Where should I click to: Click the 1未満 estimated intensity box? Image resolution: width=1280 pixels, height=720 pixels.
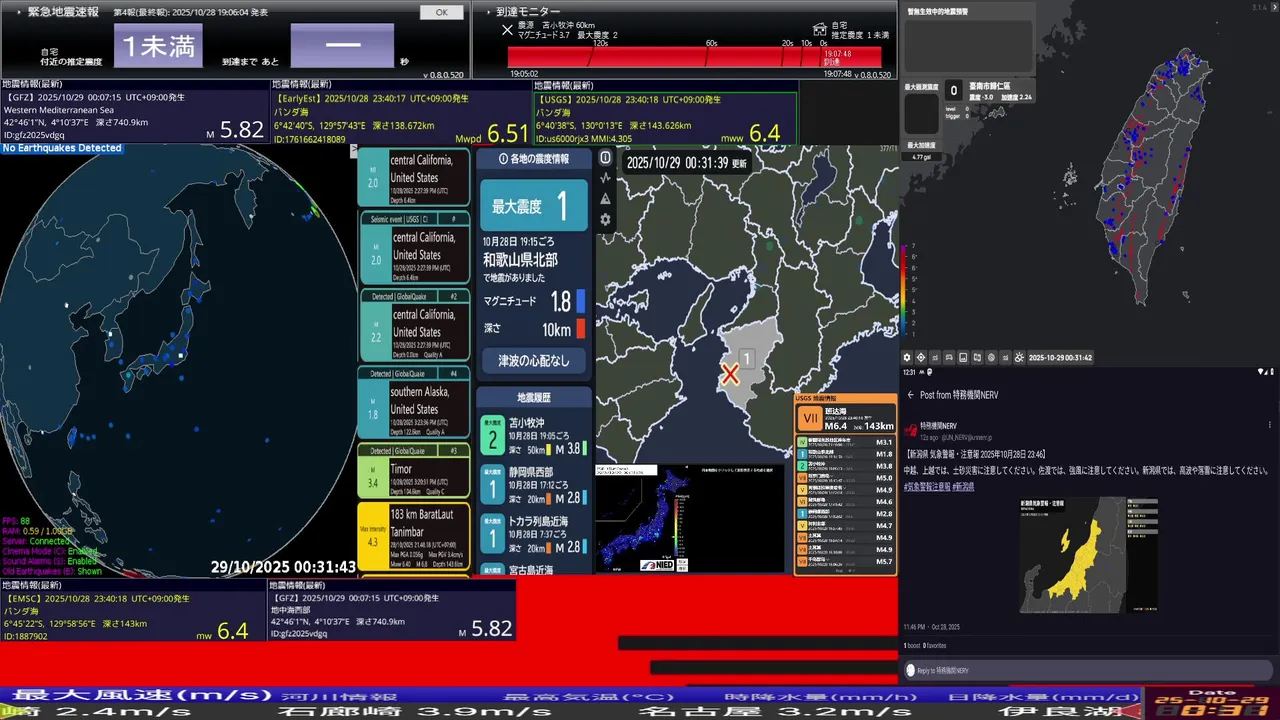pos(158,46)
